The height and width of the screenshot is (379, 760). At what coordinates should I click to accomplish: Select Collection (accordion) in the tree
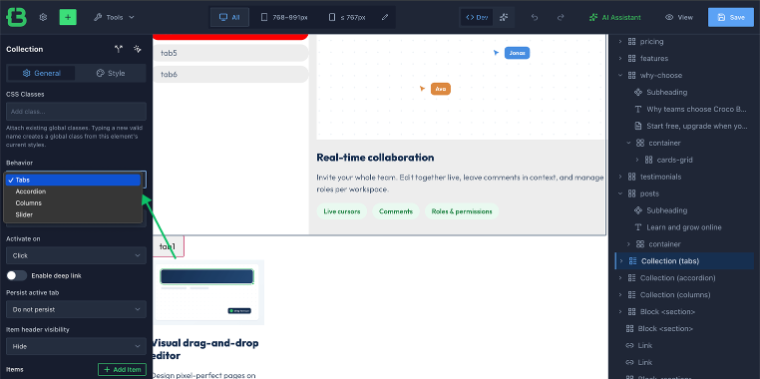(678, 278)
